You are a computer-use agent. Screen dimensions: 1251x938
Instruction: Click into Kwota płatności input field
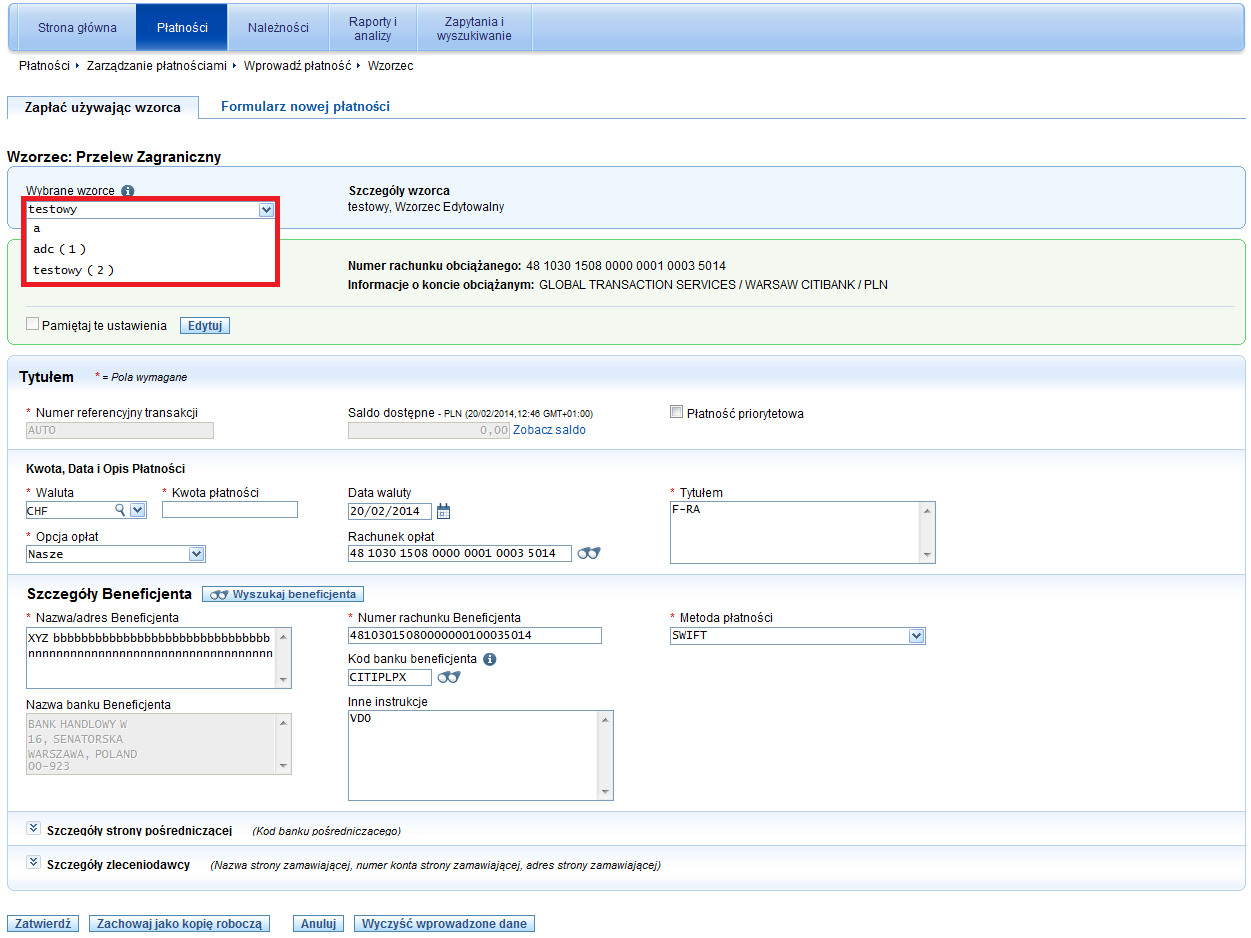pos(230,510)
